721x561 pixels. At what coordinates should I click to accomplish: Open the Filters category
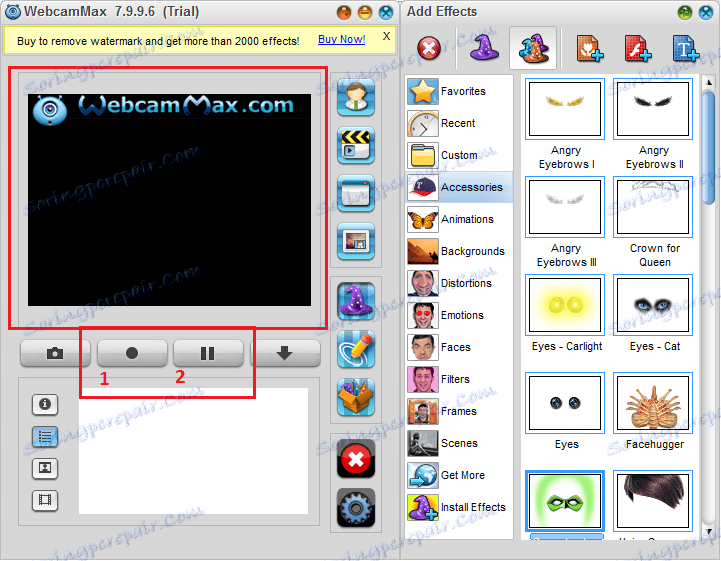(459, 379)
